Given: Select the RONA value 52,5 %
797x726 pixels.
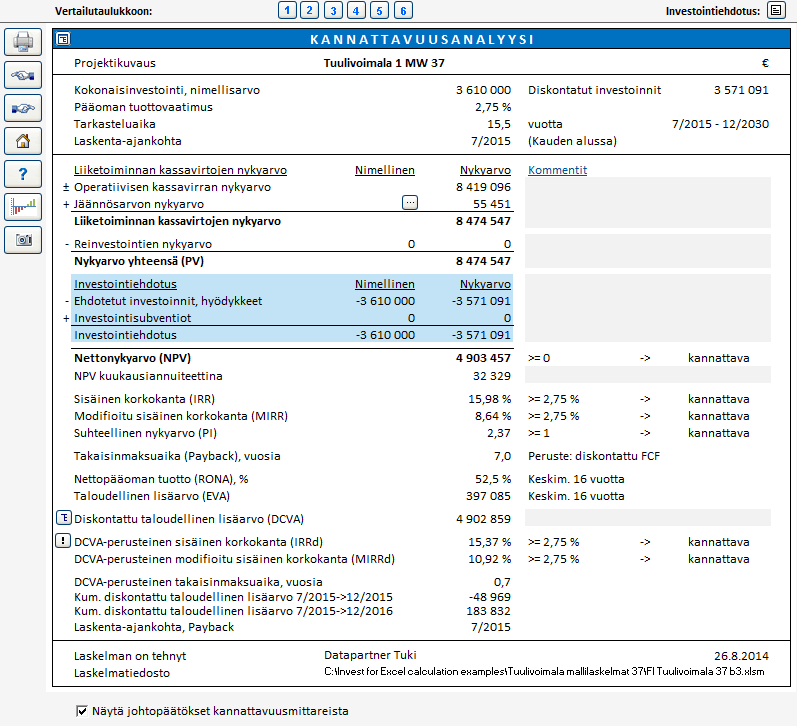Looking at the screenshot, I should (x=493, y=479).
